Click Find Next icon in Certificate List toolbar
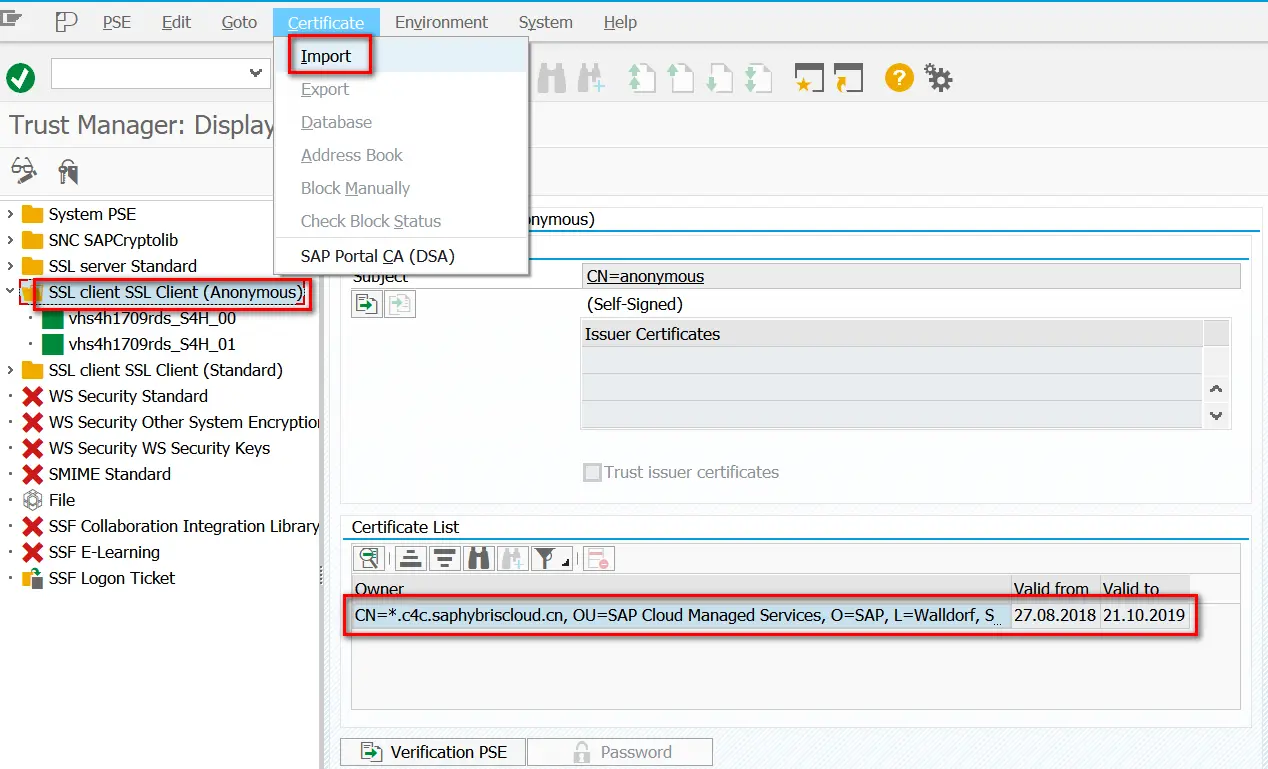Image resolution: width=1268 pixels, height=769 pixels. (x=513, y=558)
